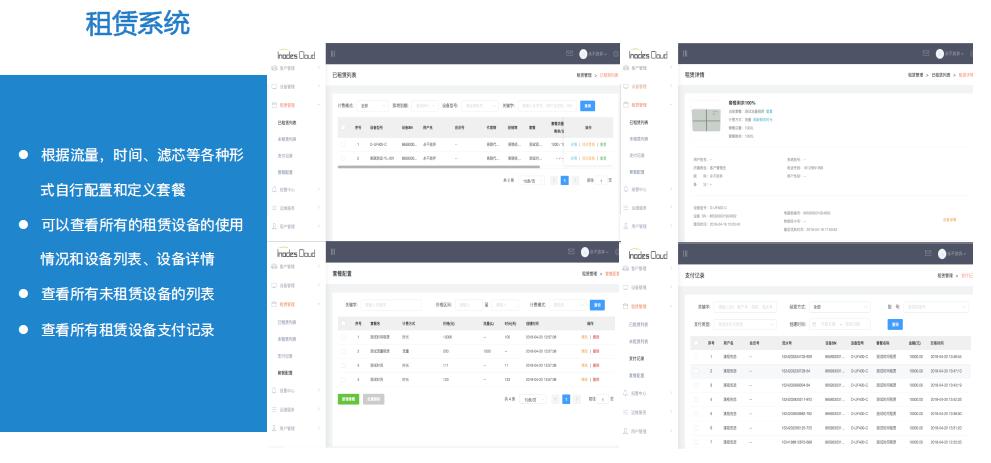
Task: Check row 1 checkbox in 支付记录 table
Action: coord(696,357)
